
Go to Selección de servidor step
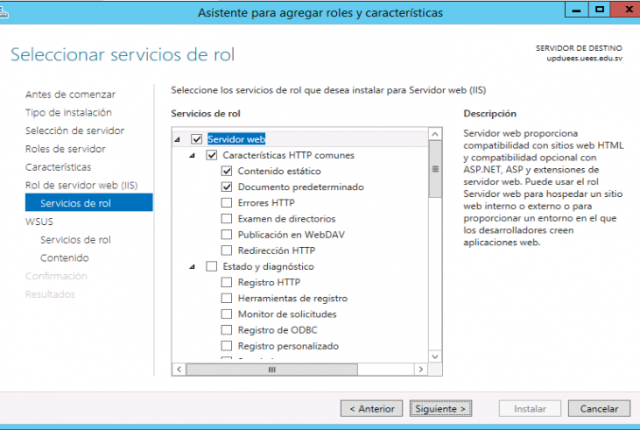pyautogui.click(x=75, y=131)
